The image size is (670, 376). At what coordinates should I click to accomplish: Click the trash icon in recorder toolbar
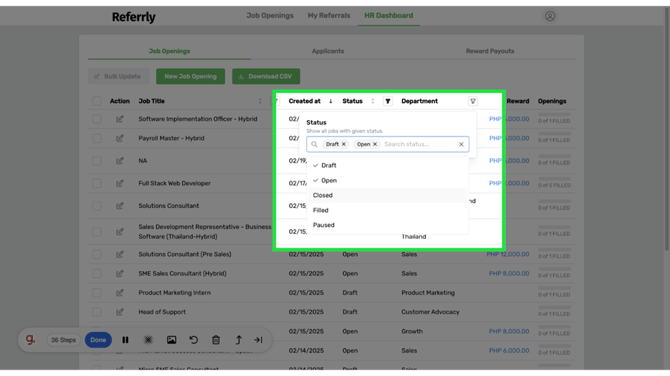pyautogui.click(x=216, y=340)
